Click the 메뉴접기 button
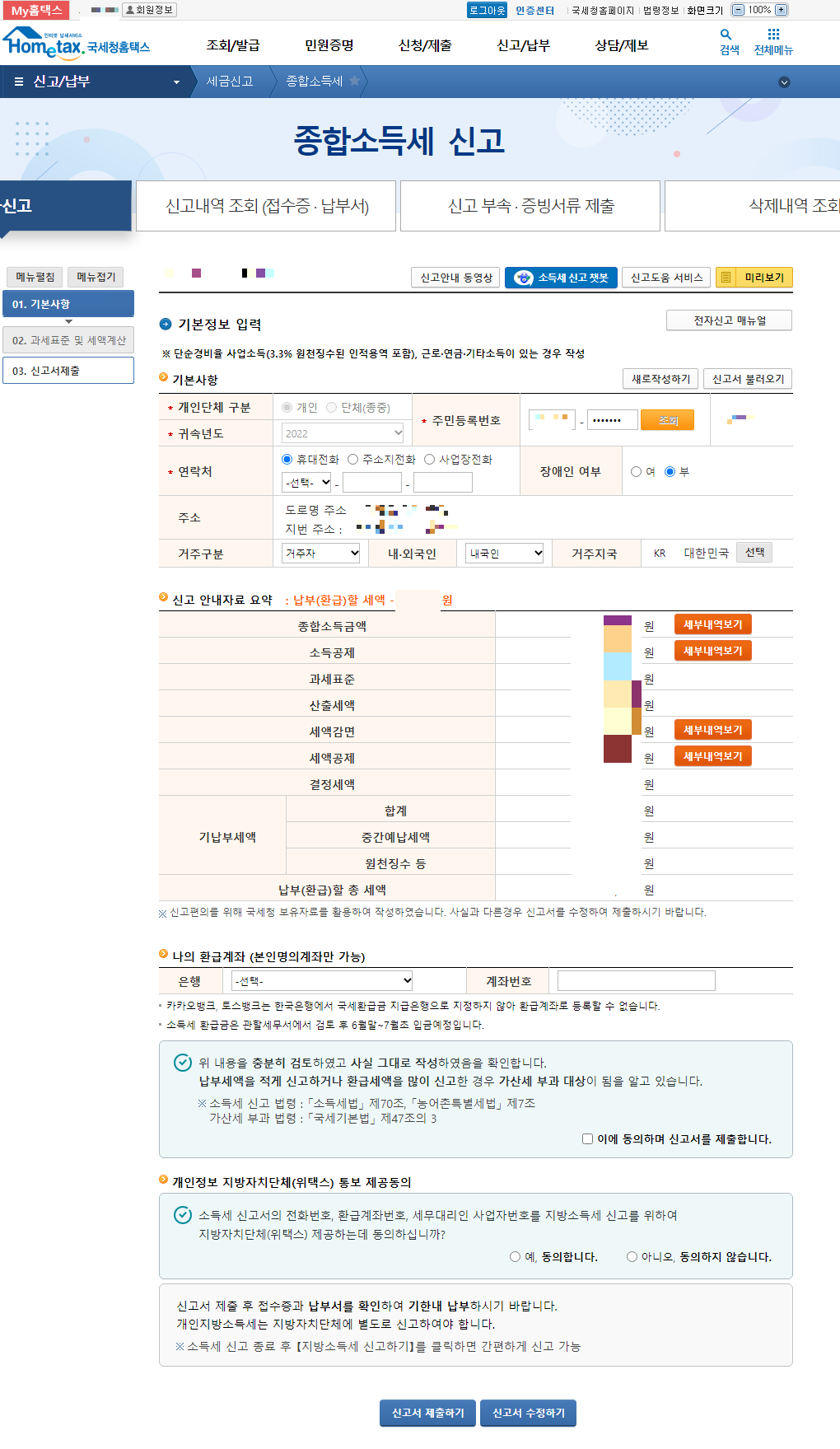 pyautogui.click(x=96, y=277)
